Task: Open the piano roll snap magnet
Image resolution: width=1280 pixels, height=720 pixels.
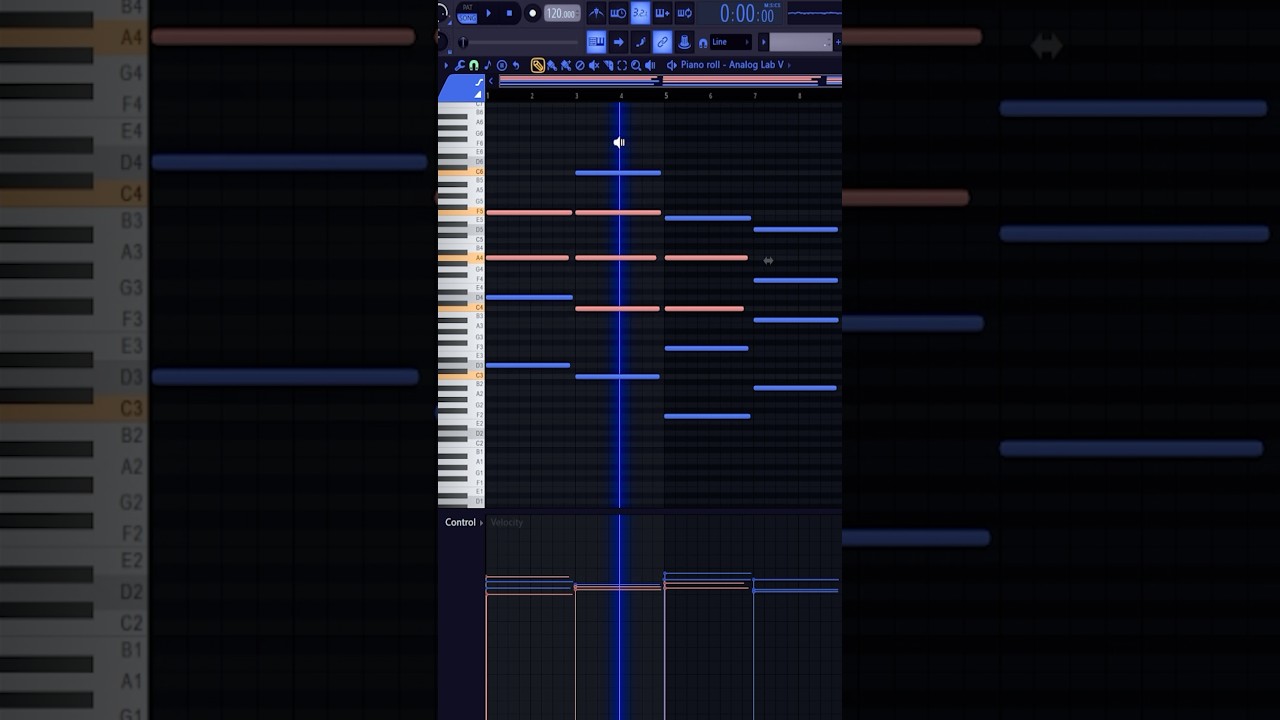Action: pyautogui.click(x=474, y=65)
